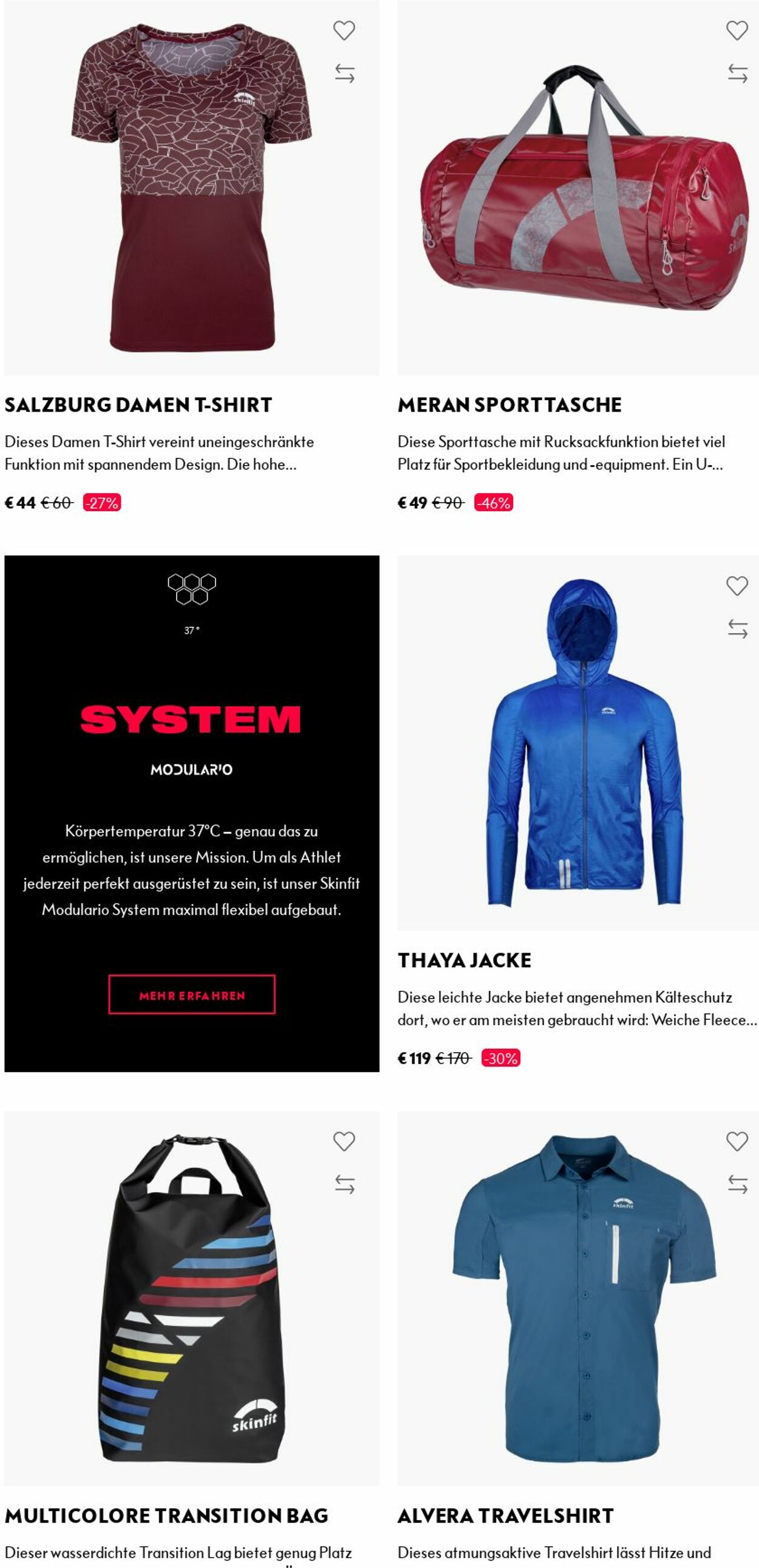Click the blue hooded jacket image
The image size is (759, 1568).
tap(578, 742)
